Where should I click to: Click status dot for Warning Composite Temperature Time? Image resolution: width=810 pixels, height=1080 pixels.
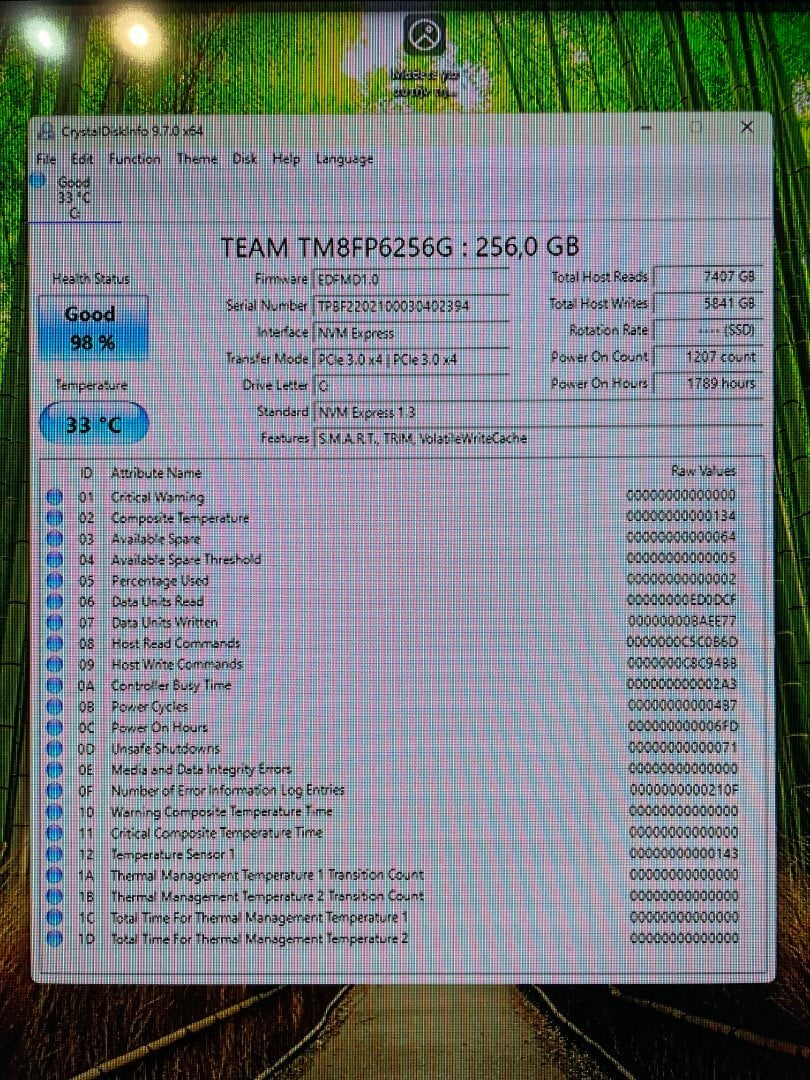coord(54,812)
